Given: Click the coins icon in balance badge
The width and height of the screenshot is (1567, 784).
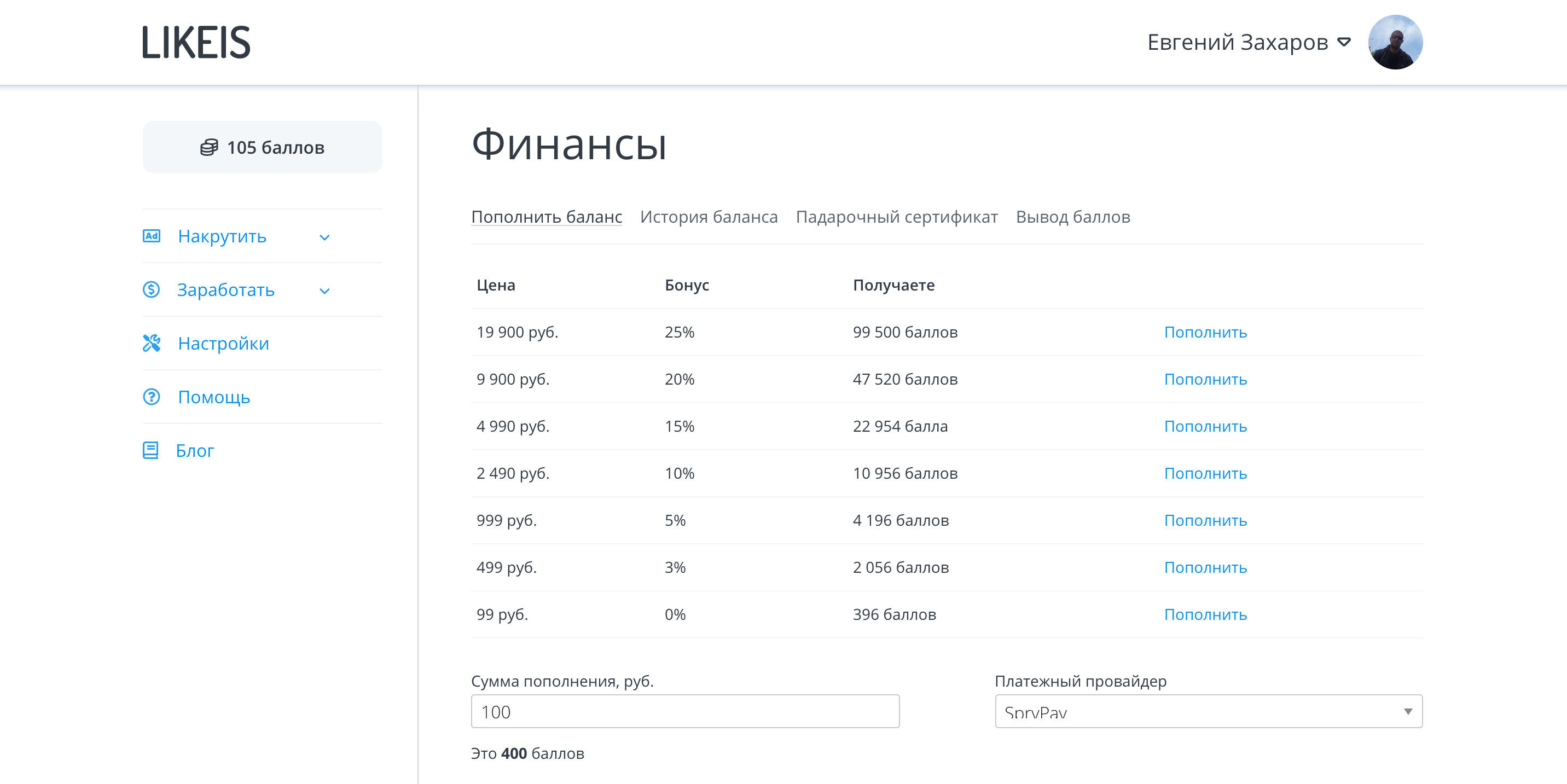Looking at the screenshot, I should pos(208,147).
